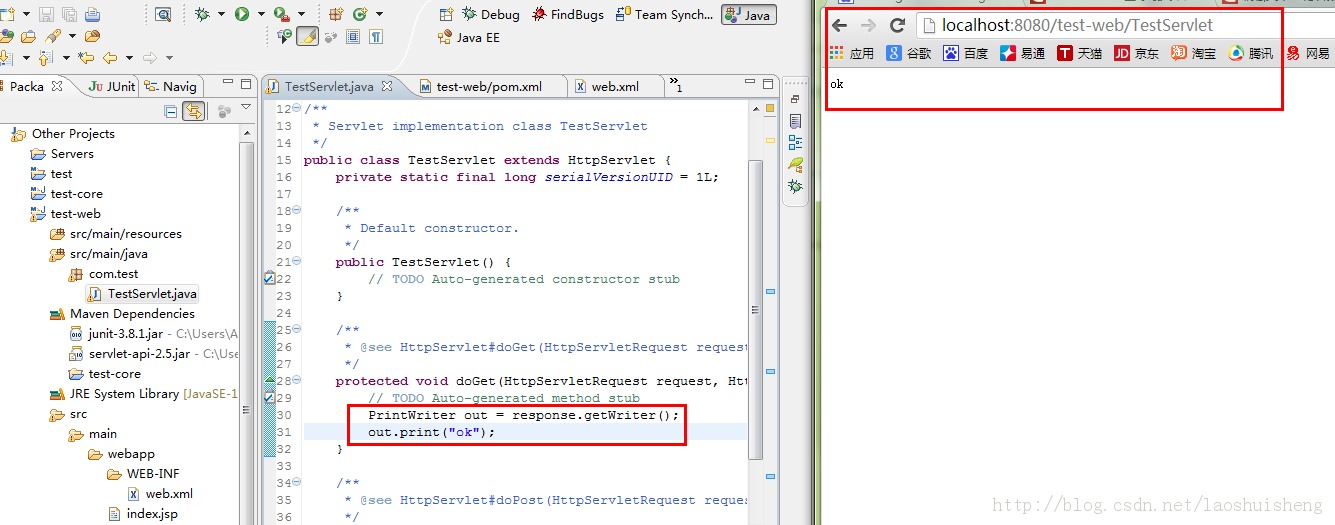1335x525 pixels.
Task: Select the com.test package
Action: pyautogui.click(x=104, y=273)
